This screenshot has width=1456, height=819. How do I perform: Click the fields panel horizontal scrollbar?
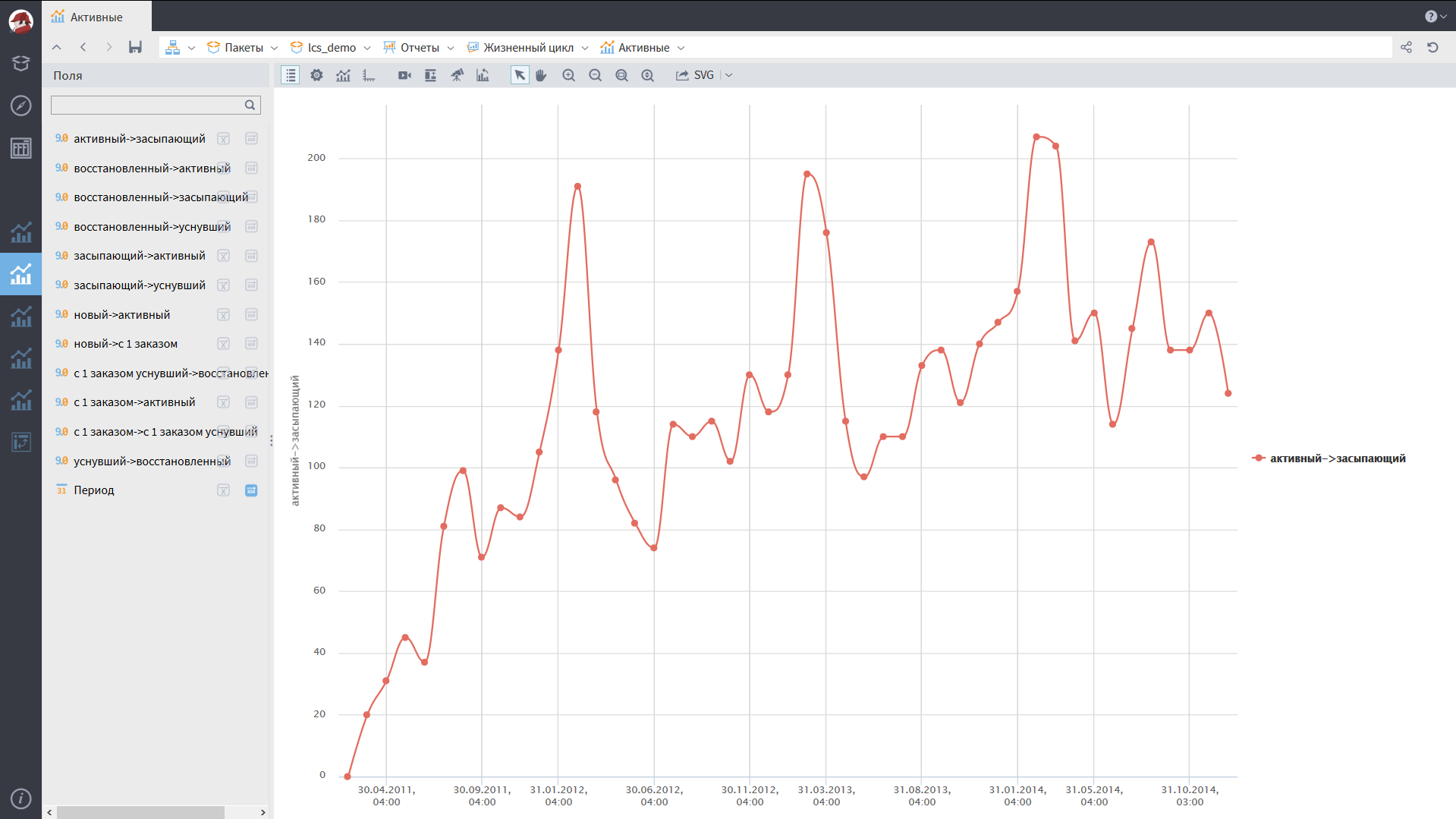tap(140, 812)
